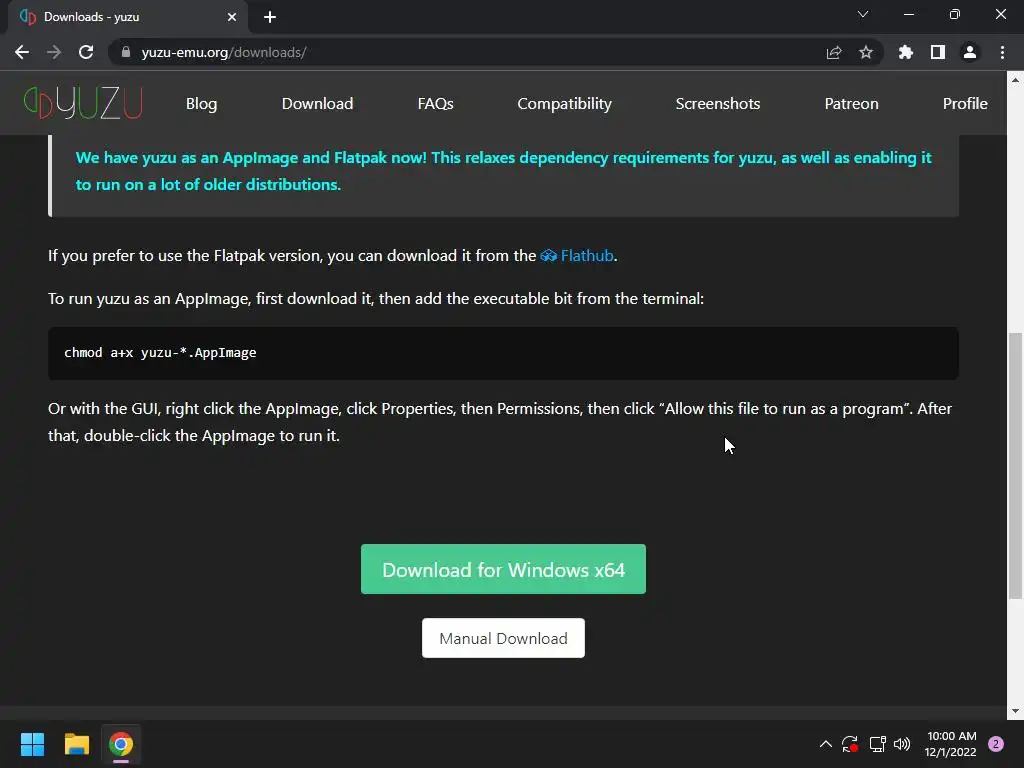Expand the tab search chevron

(x=863, y=14)
